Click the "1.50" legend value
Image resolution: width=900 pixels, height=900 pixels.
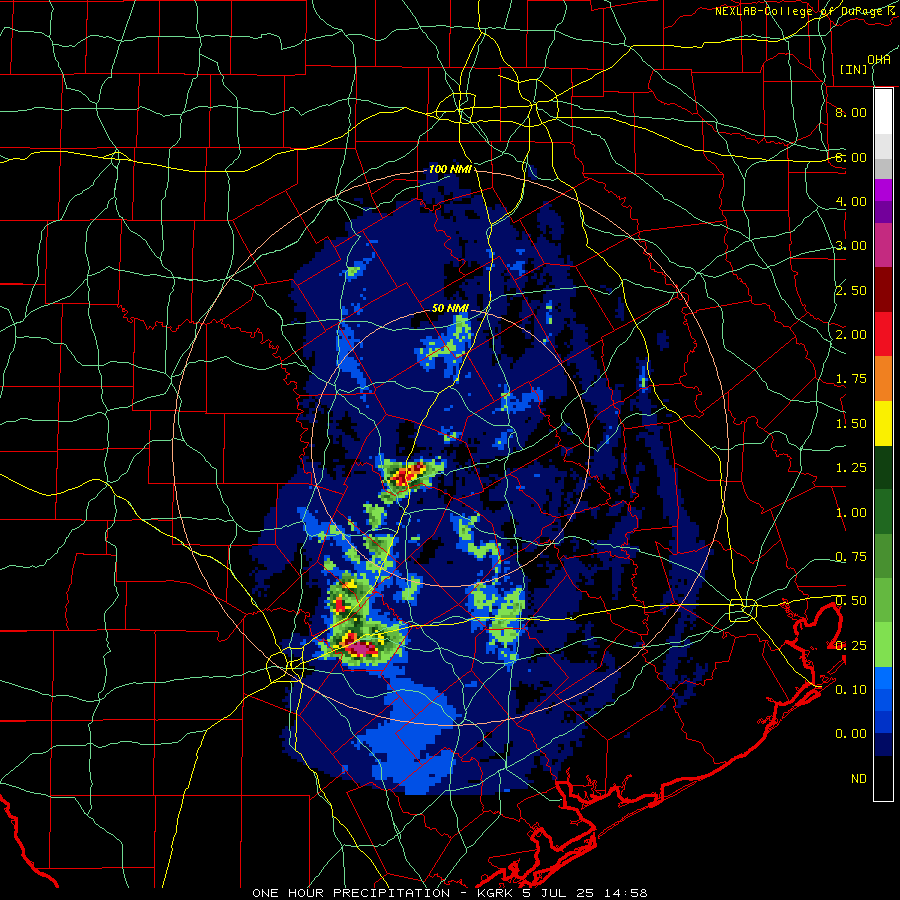851,424
